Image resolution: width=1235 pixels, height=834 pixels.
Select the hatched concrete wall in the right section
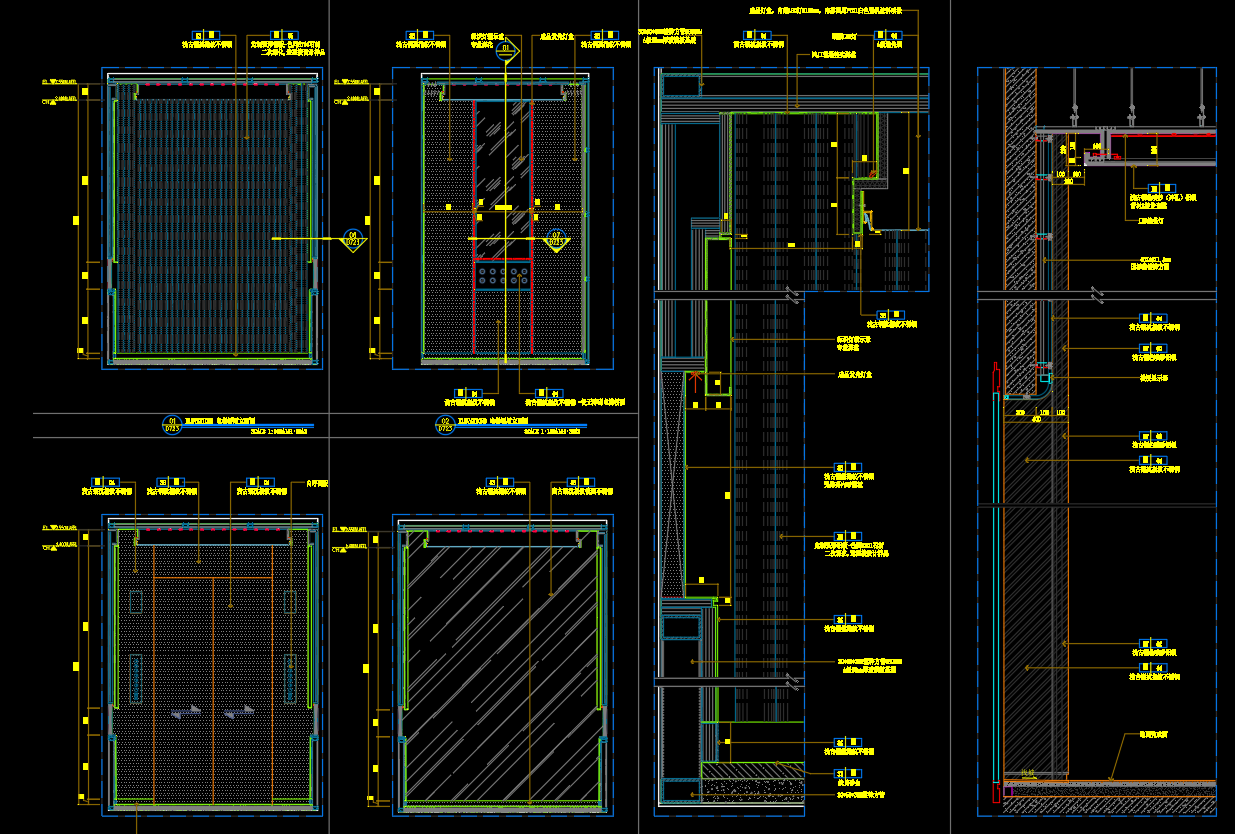click(x=1020, y=230)
